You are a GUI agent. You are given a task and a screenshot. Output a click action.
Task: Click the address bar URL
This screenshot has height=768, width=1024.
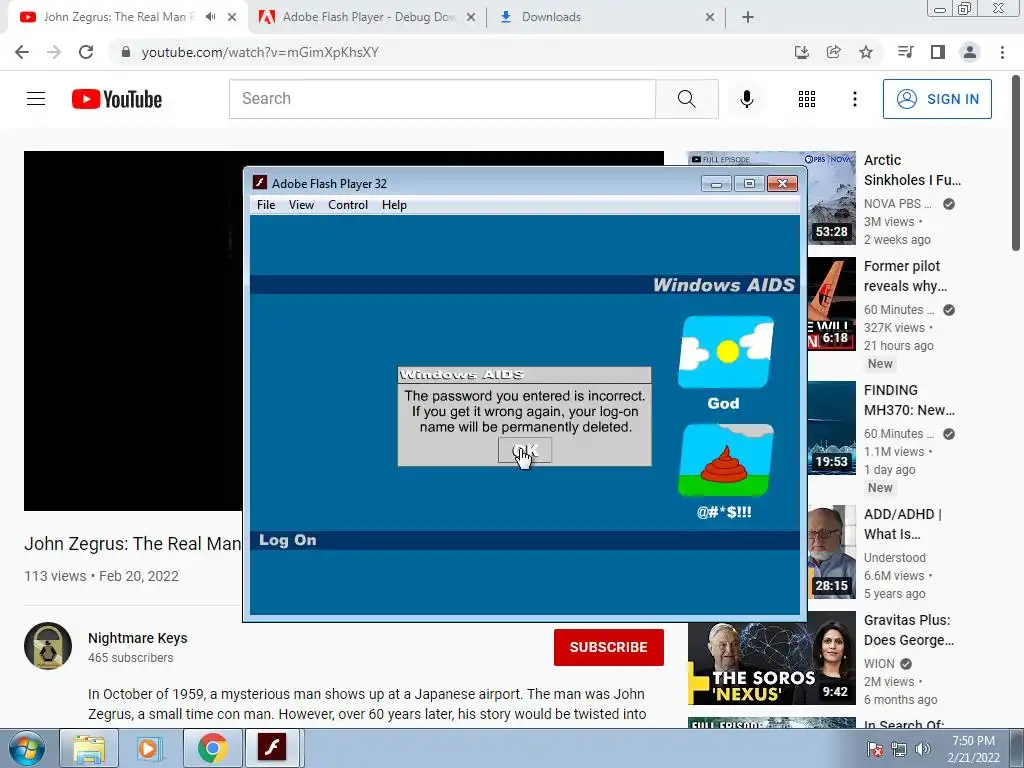coord(260,52)
